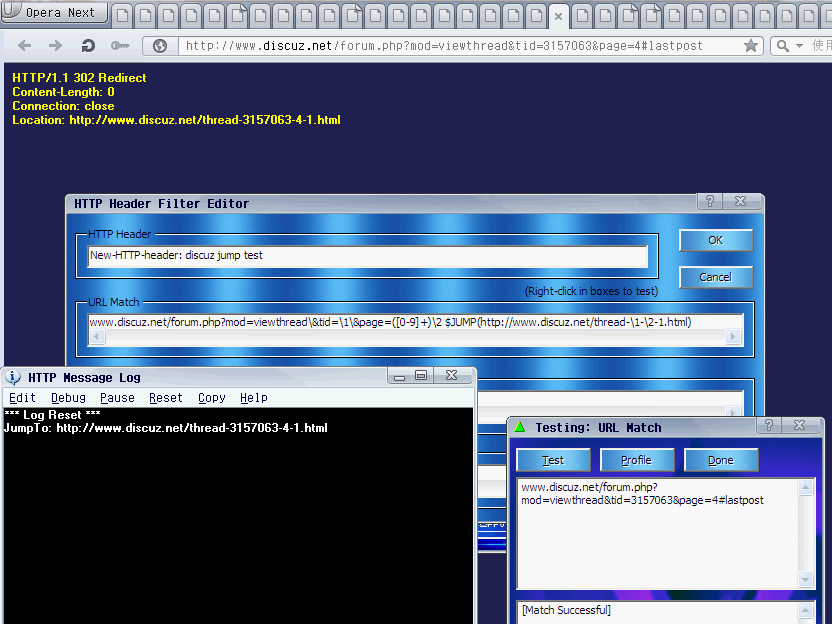Image resolution: width=832 pixels, height=624 pixels.
Task: Click the Test button in URL Match tester
Action: click(553, 460)
